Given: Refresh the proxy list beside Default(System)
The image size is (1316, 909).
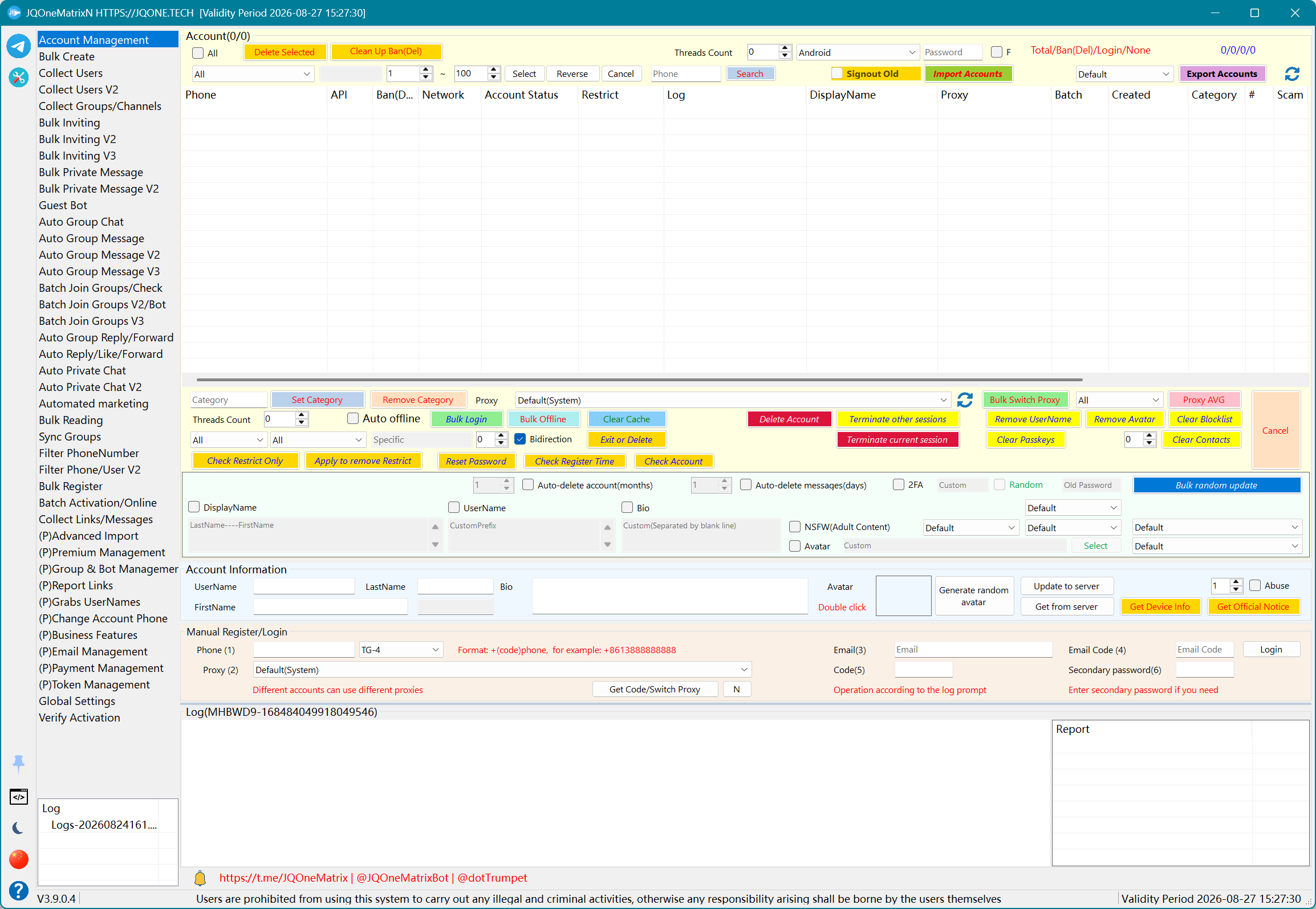Looking at the screenshot, I should tap(965, 400).
